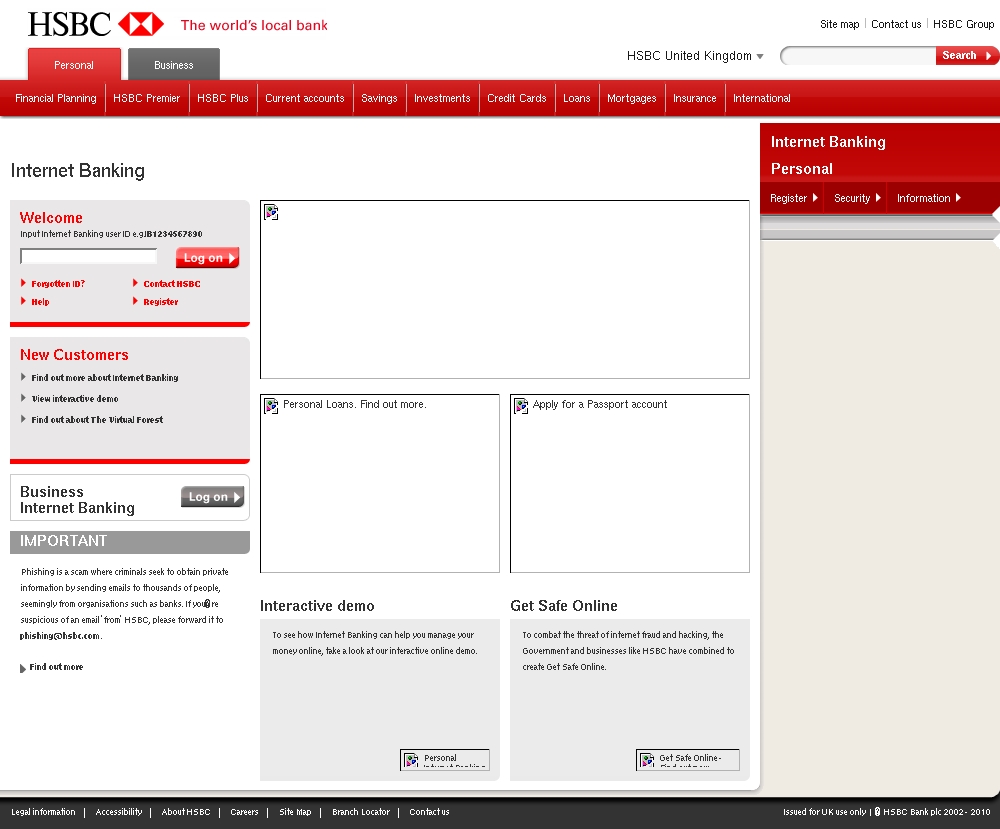
Task: Open the Personal Loans broken image placeholder
Action: [379, 483]
